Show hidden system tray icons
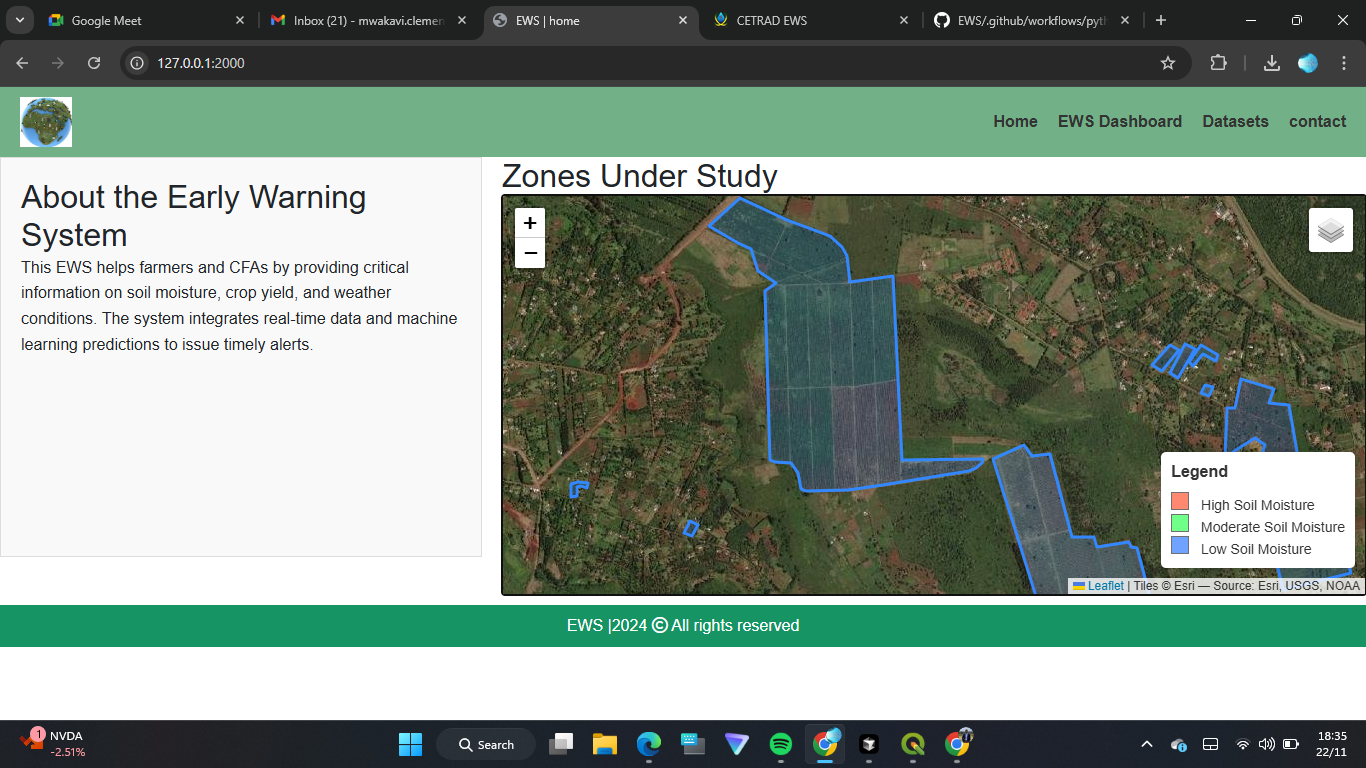Screen dimensions: 1366x768 tap(1147, 744)
